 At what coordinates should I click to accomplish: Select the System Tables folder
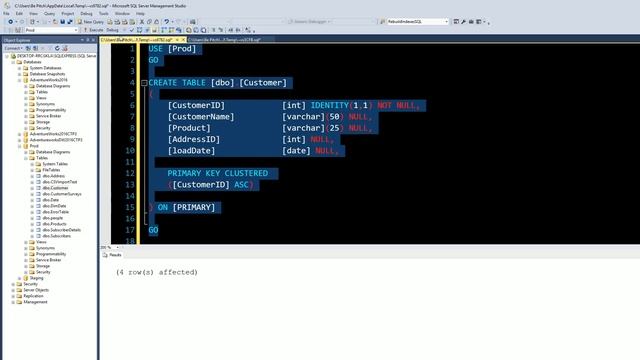coord(55,164)
